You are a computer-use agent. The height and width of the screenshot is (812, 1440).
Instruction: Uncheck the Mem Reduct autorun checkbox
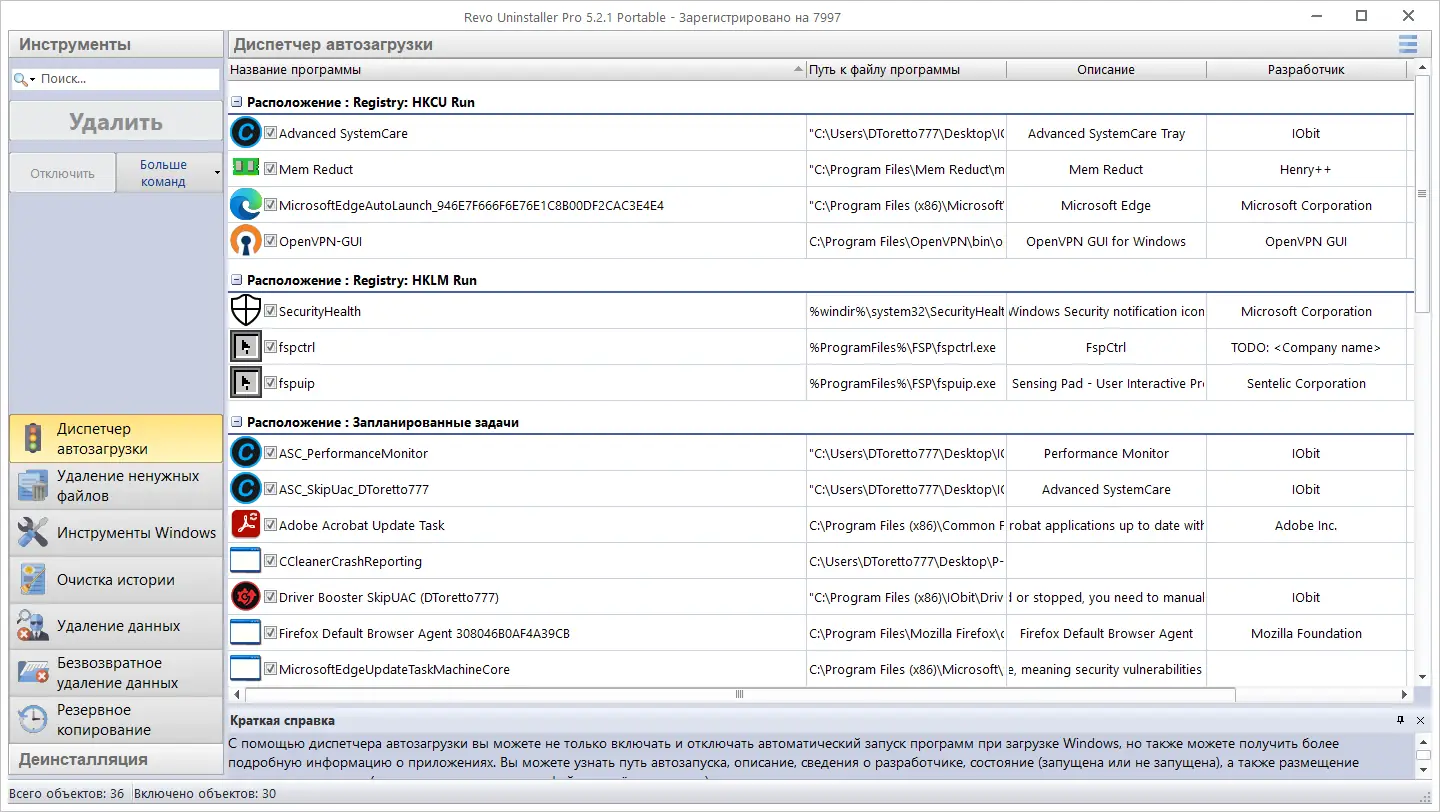tap(270, 169)
